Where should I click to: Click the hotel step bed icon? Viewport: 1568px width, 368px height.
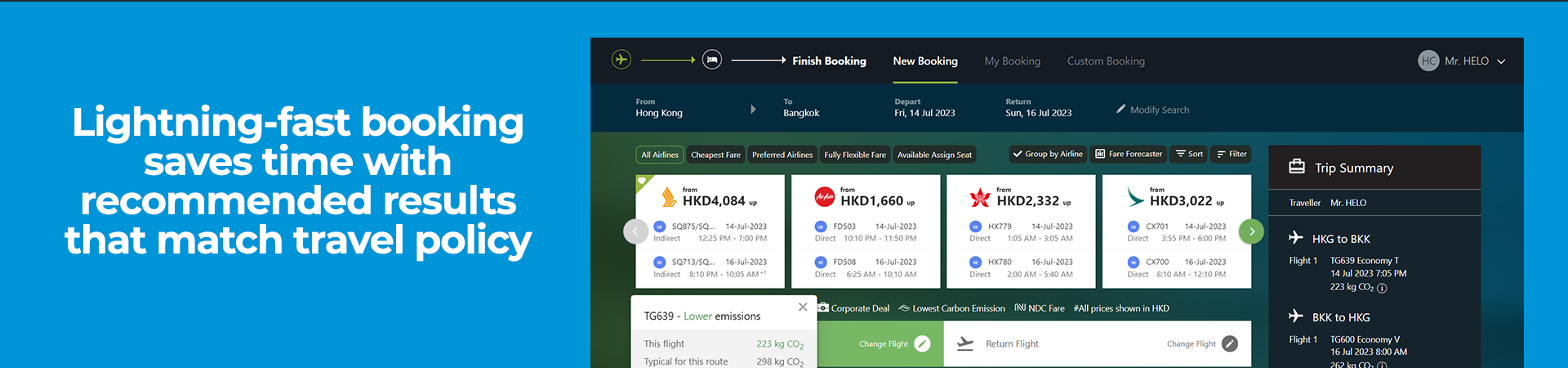(x=712, y=60)
